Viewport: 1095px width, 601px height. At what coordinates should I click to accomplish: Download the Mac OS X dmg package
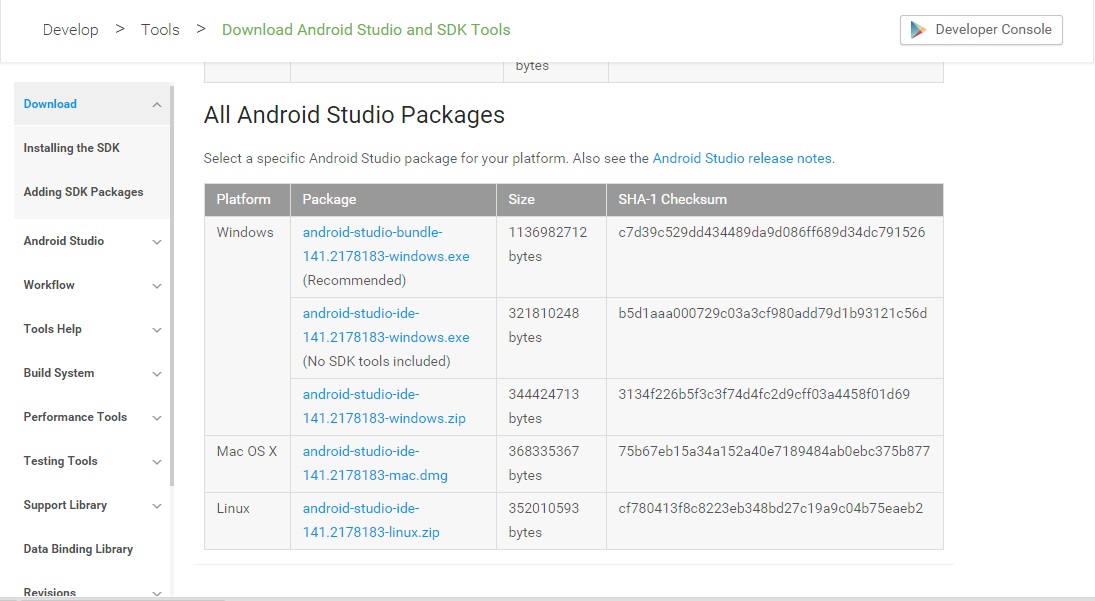pos(373,463)
